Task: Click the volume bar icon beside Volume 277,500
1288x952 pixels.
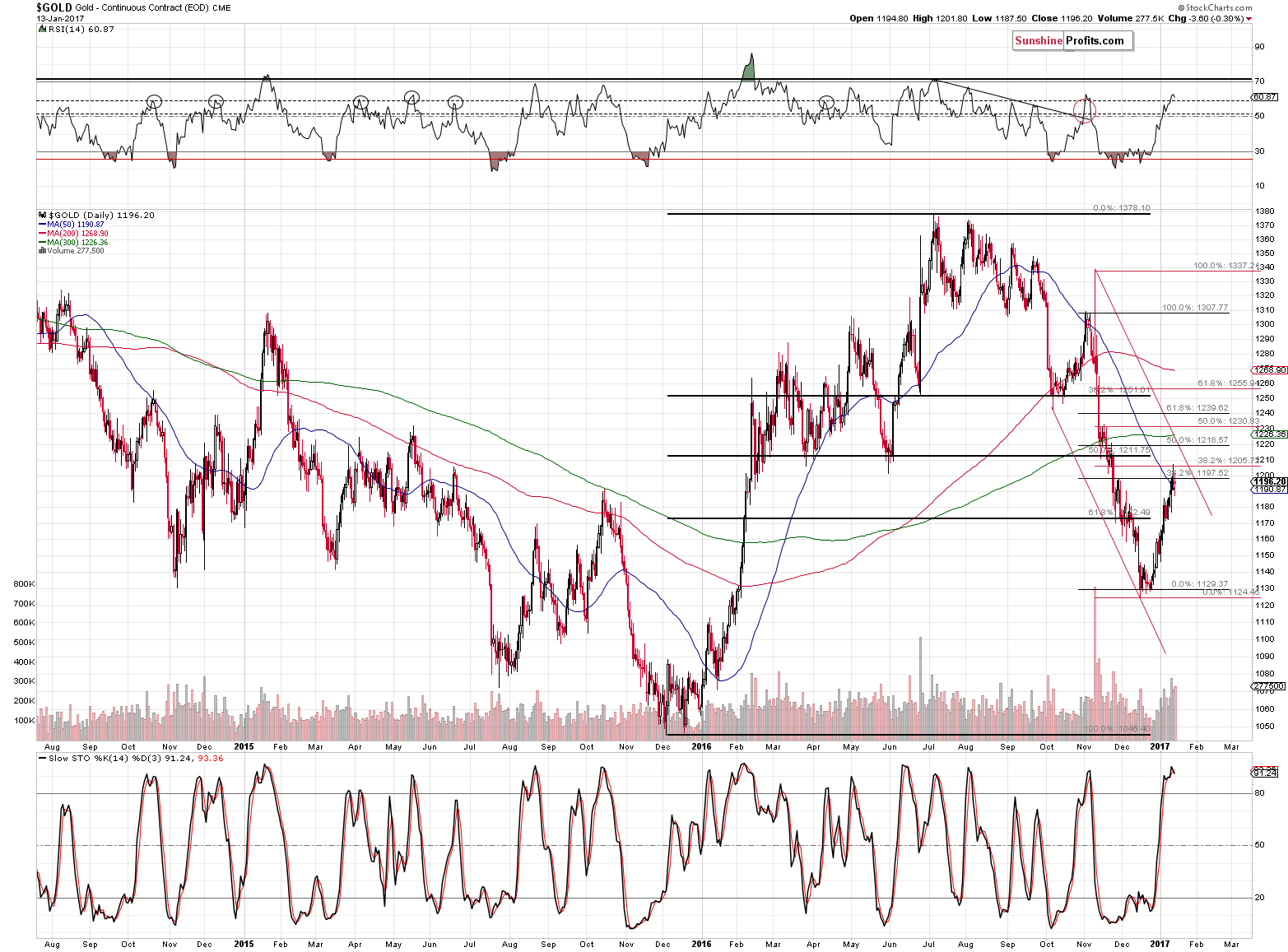Action: pyautogui.click(x=42, y=251)
